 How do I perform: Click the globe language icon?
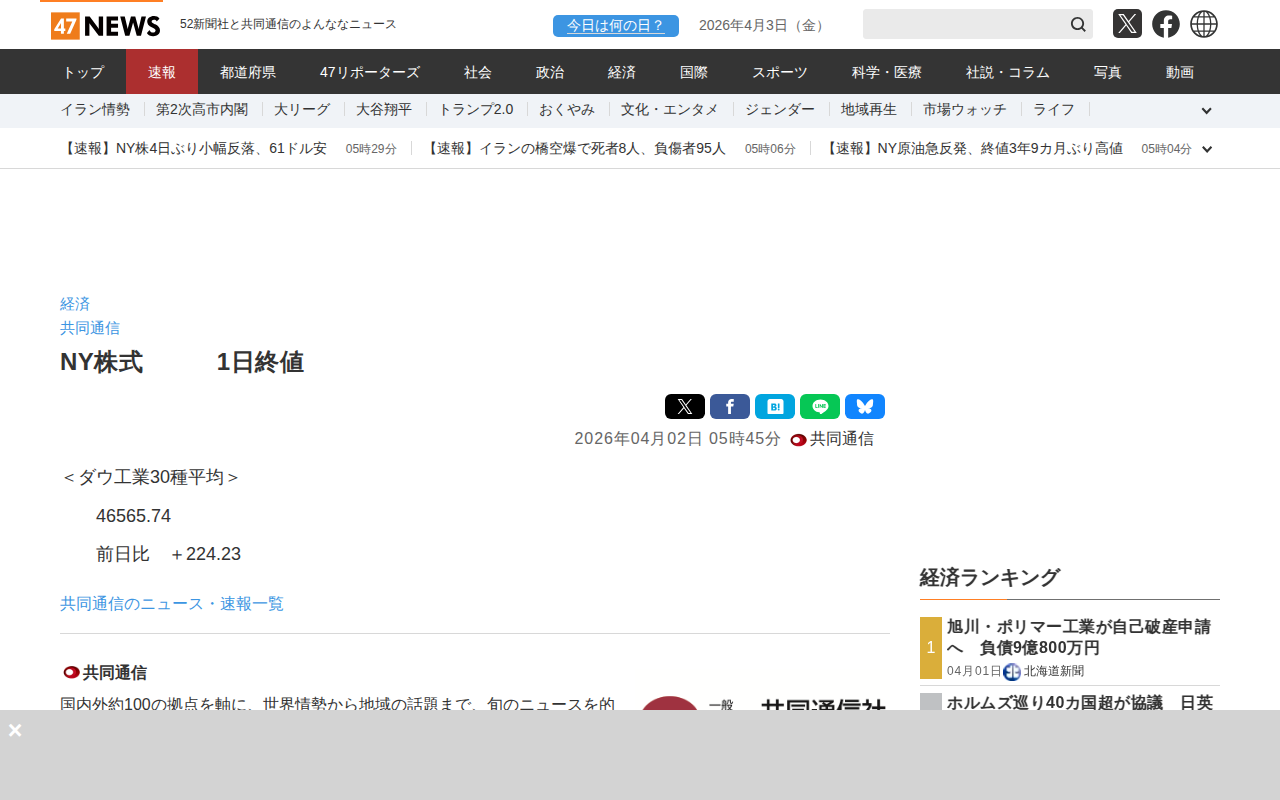1203,24
